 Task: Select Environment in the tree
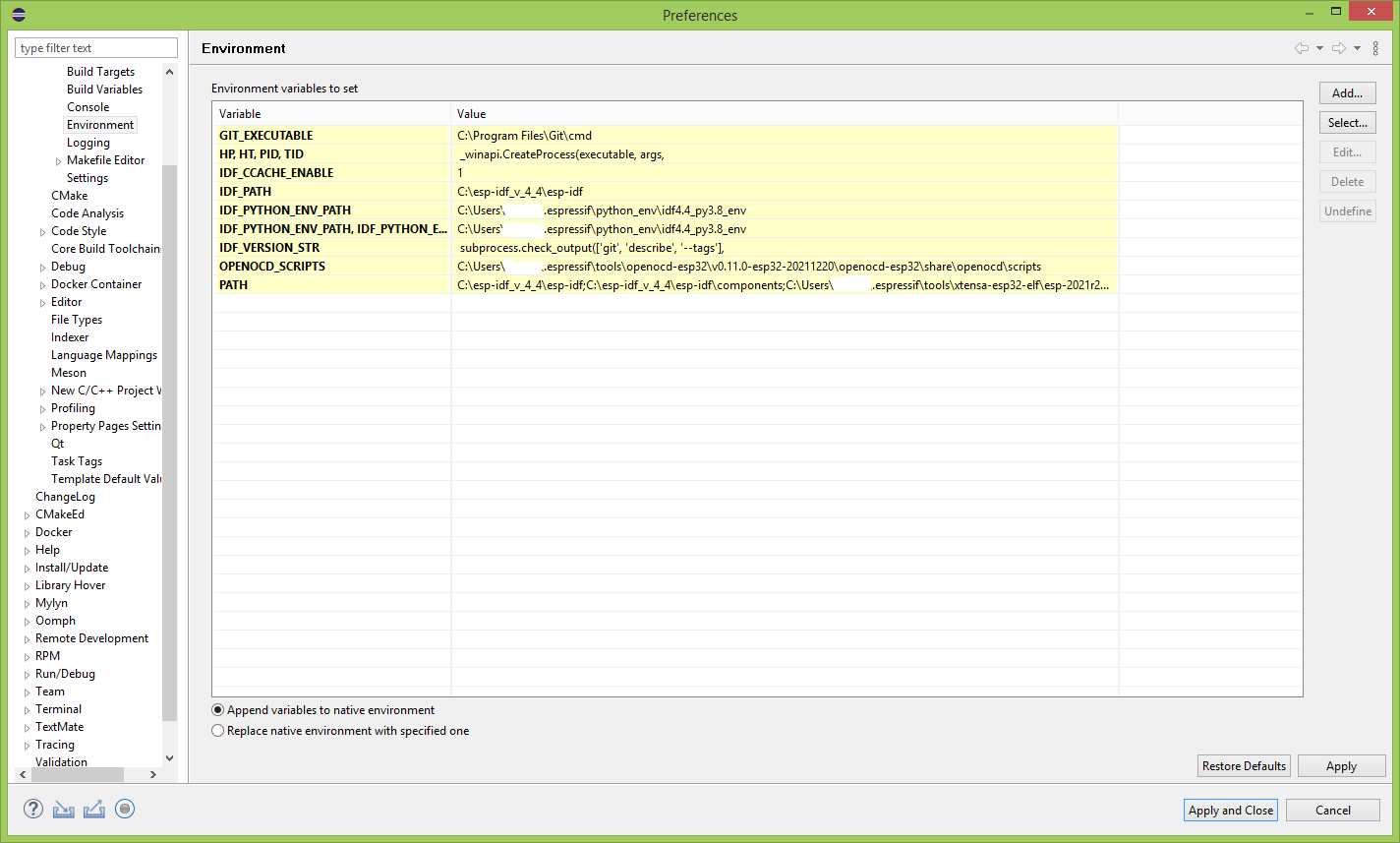tap(100, 125)
